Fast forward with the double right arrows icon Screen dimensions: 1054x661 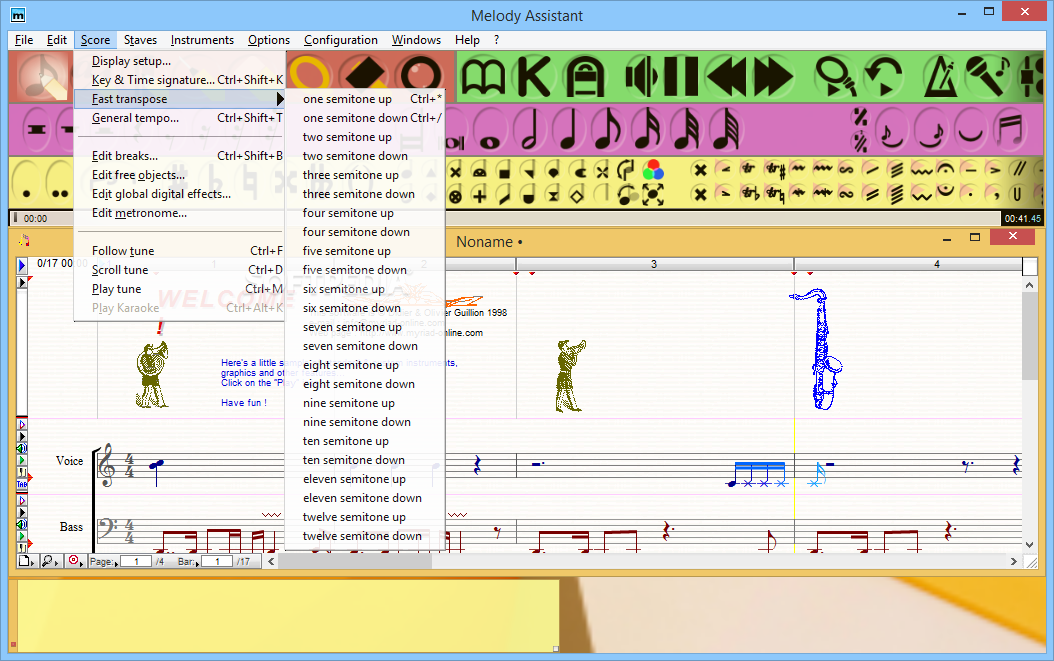click(x=773, y=77)
